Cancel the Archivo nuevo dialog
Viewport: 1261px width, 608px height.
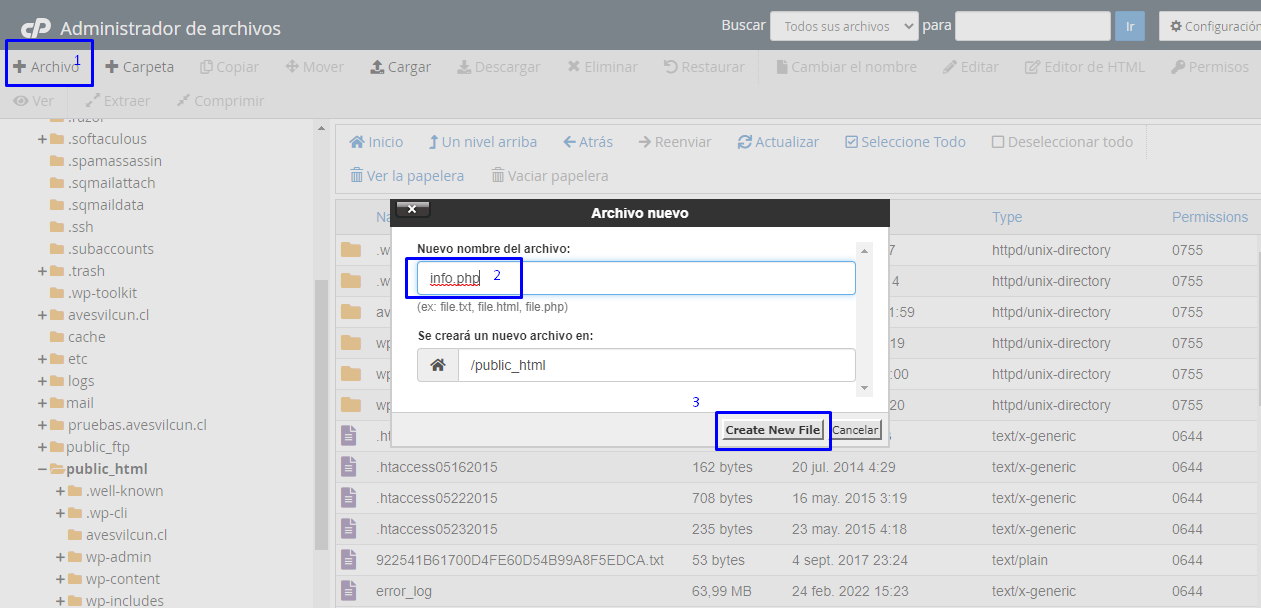click(855, 429)
